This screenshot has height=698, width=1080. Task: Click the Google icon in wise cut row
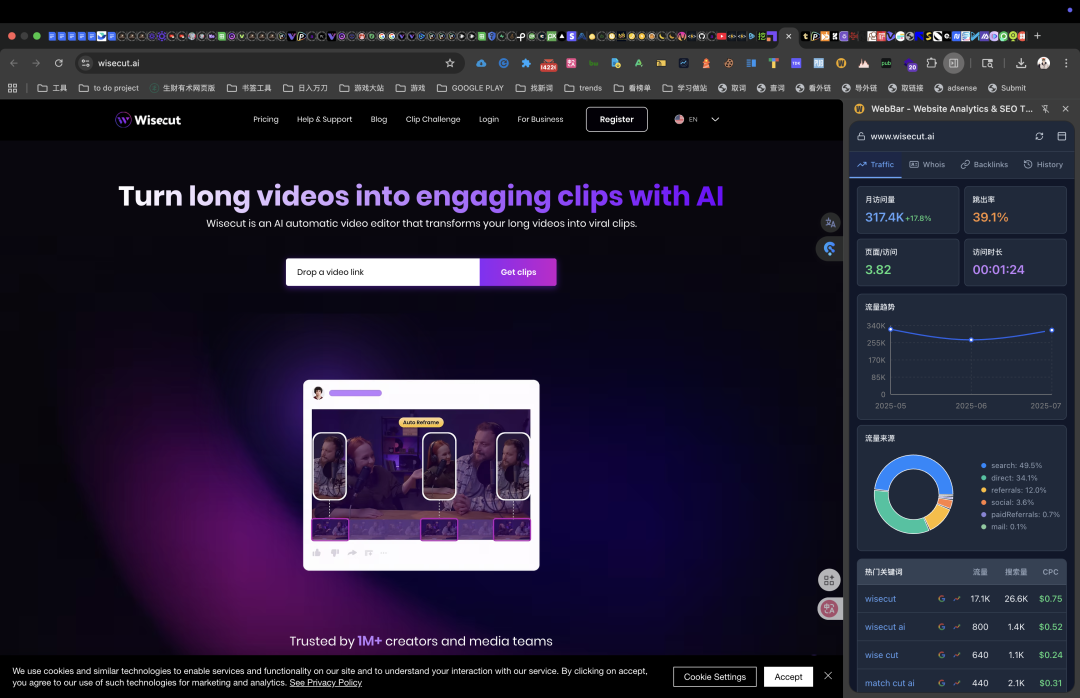pos(941,655)
